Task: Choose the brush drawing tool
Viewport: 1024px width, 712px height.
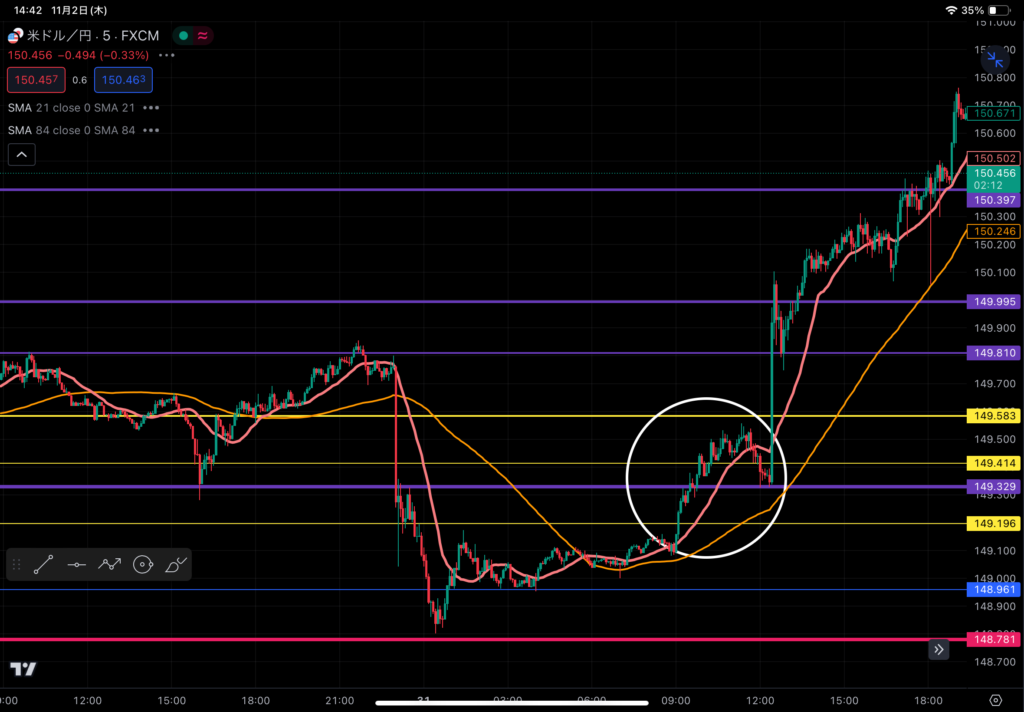Action: pos(174,565)
